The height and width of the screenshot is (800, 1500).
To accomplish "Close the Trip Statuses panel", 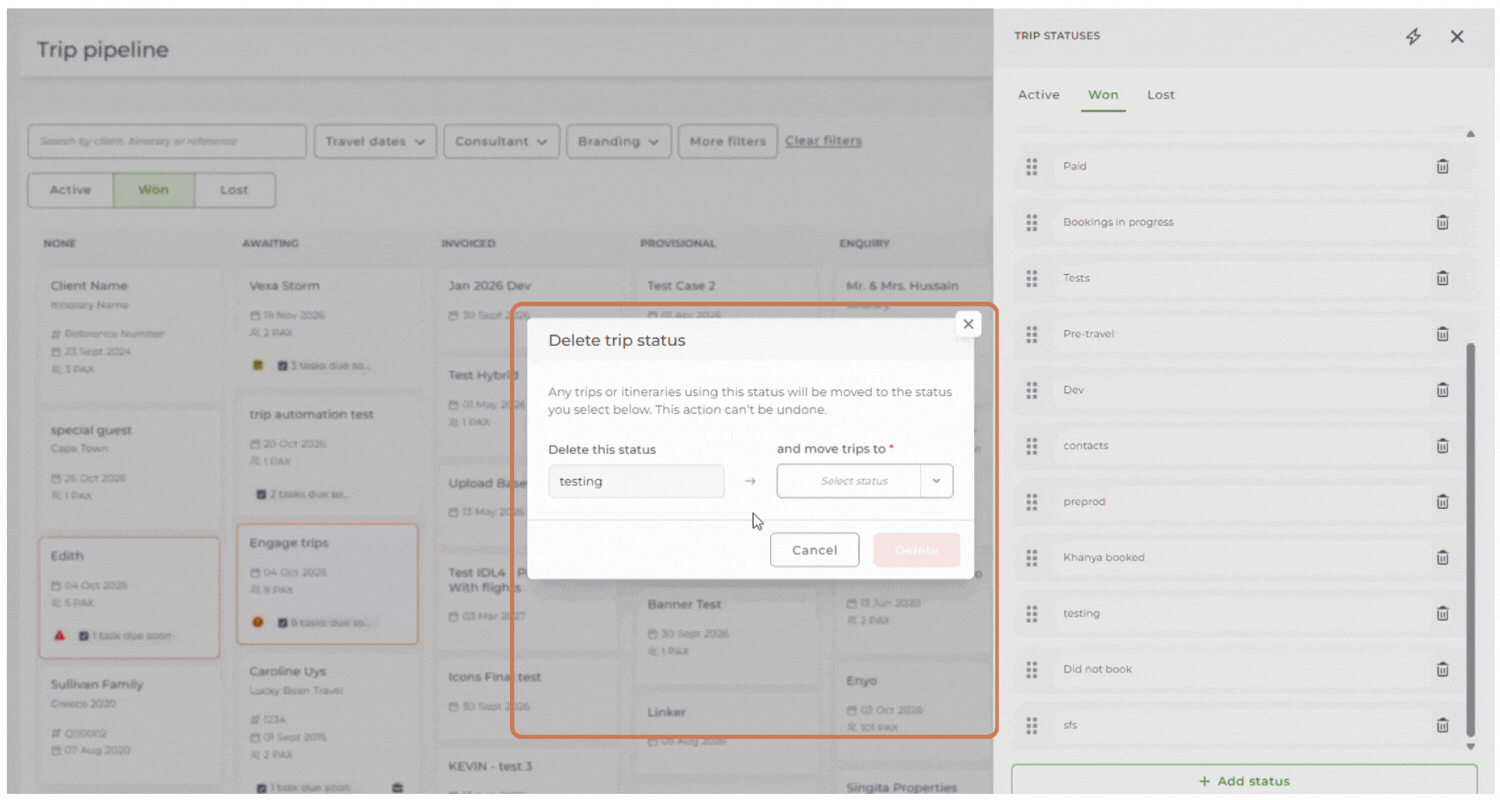I will click(1457, 37).
